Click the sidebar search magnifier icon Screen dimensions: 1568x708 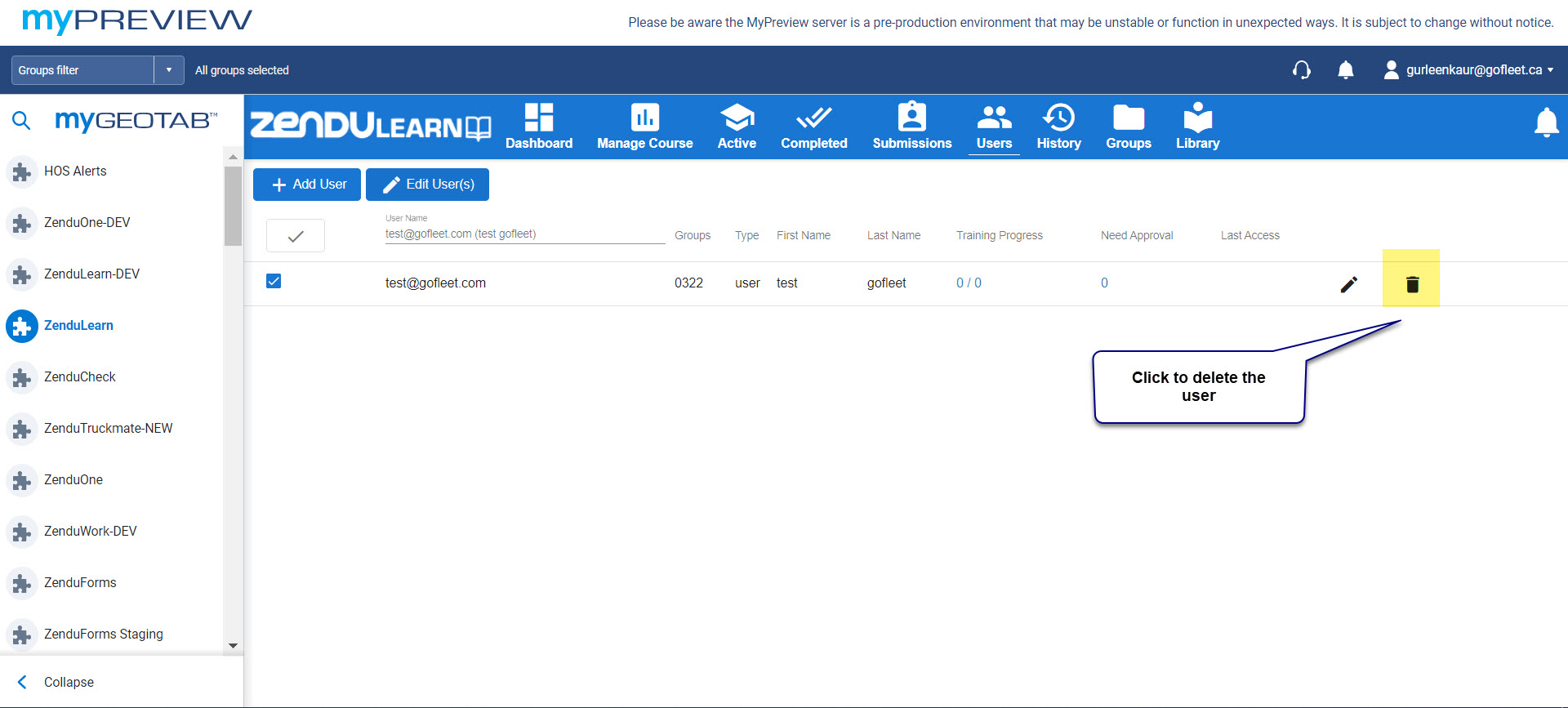[x=21, y=121]
